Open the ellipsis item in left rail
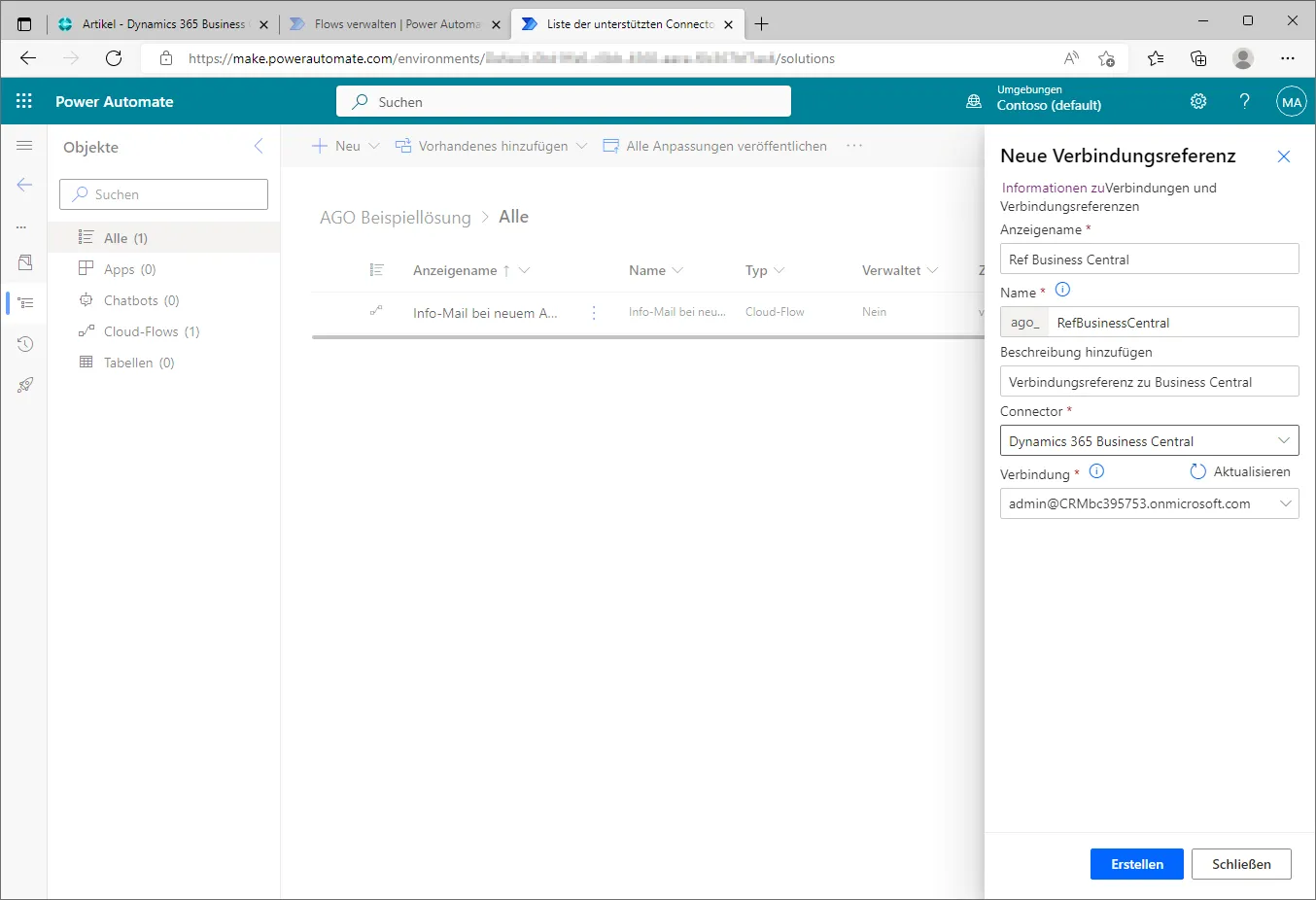Viewport: 1316px width, 900px height. pos(21,226)
